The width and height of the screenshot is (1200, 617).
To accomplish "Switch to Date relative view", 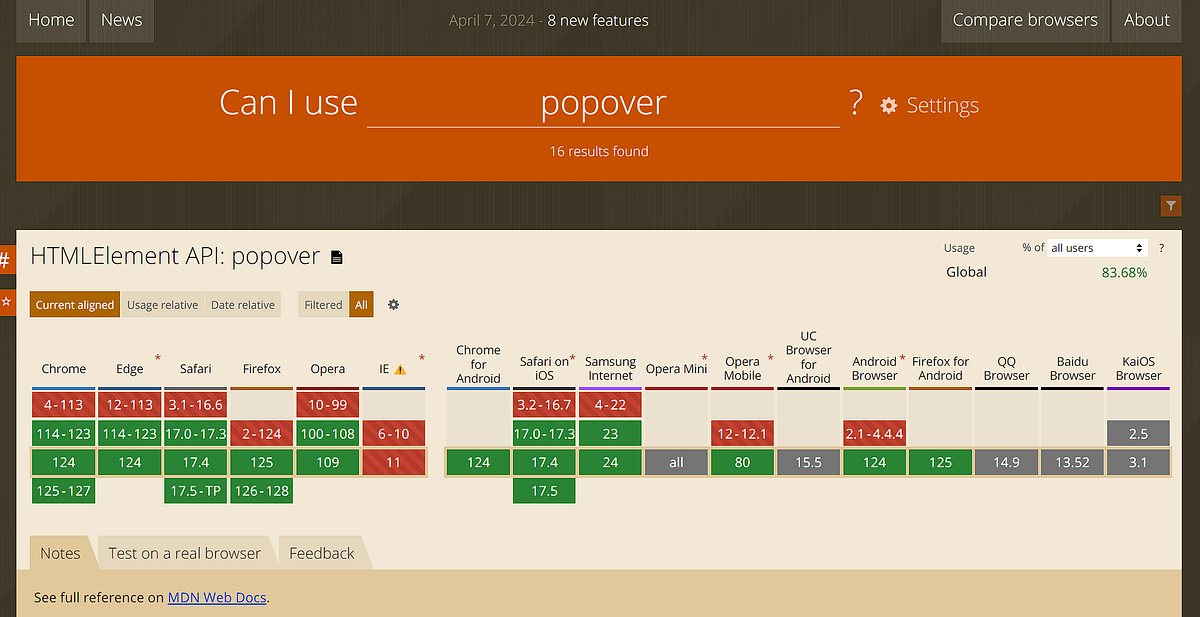I will pos(242,304).
